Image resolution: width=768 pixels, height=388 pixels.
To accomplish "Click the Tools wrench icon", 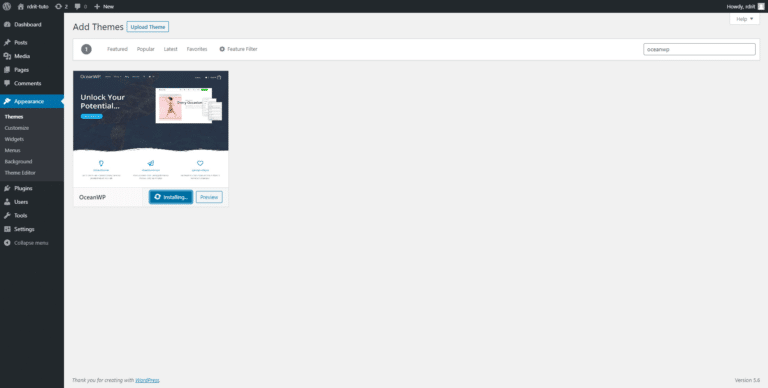I will (7, 216).
